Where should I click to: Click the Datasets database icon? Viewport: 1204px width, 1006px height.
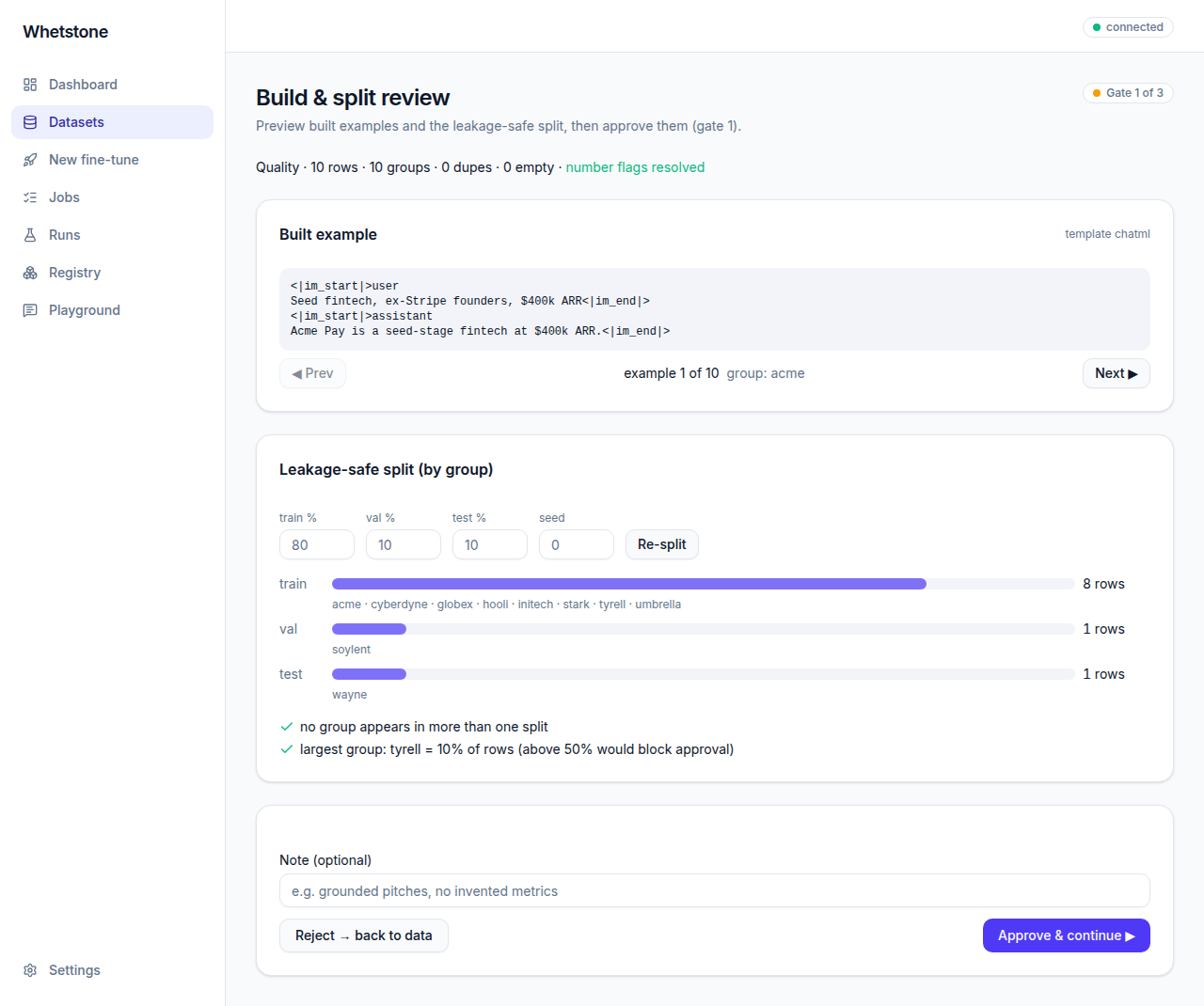(x=30, y=122)
